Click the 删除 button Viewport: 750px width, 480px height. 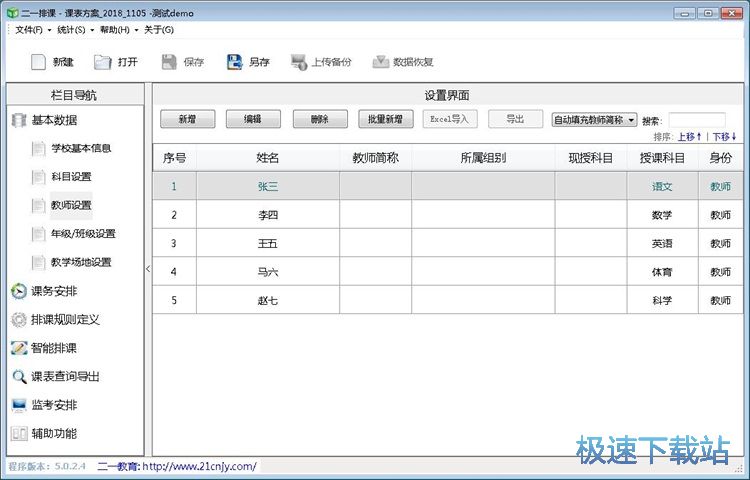coord(320,119)
